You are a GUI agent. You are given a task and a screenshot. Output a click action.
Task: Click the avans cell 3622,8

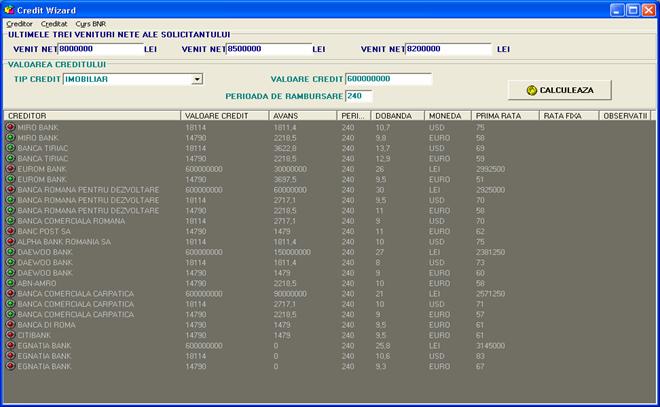tap(285, 148)
